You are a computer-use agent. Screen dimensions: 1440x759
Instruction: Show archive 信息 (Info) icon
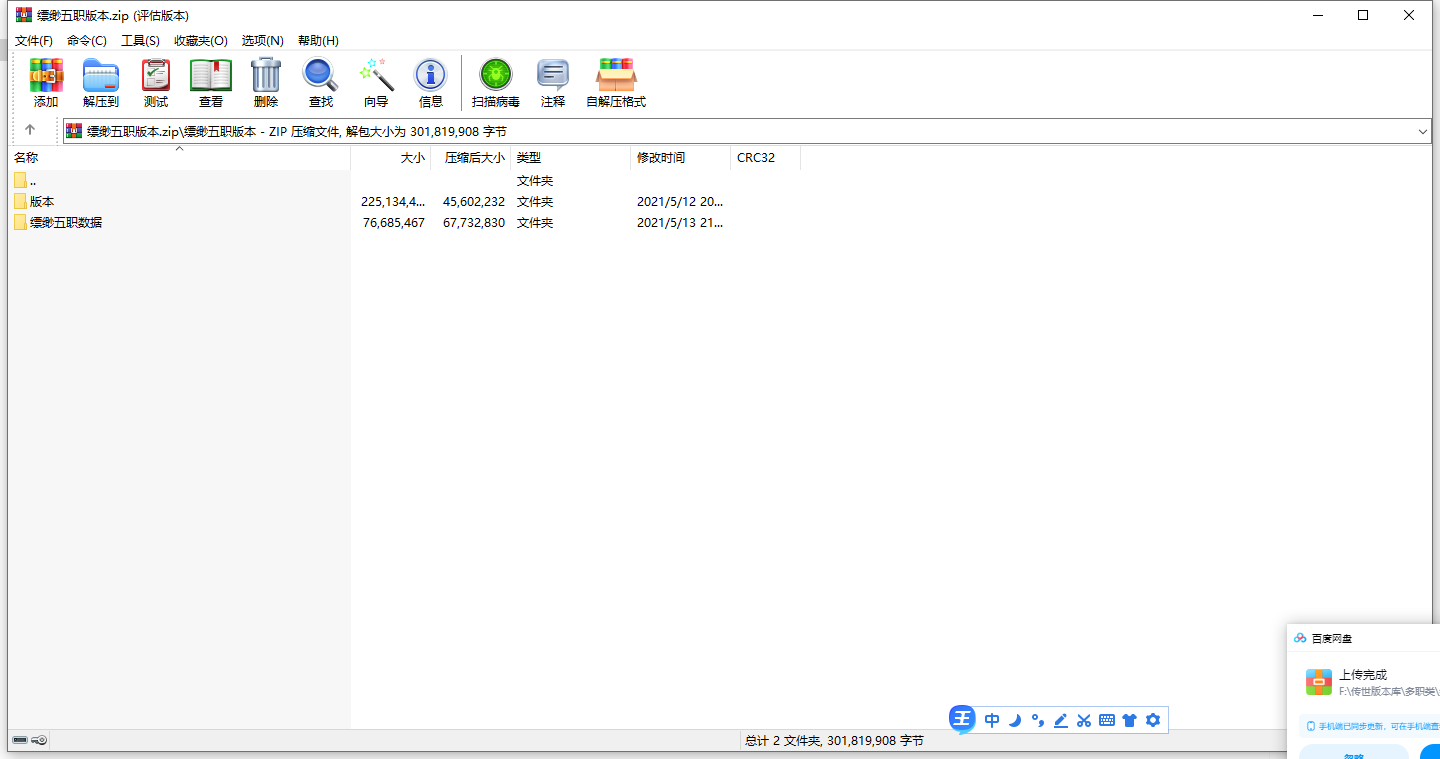[x=431, y=82]
